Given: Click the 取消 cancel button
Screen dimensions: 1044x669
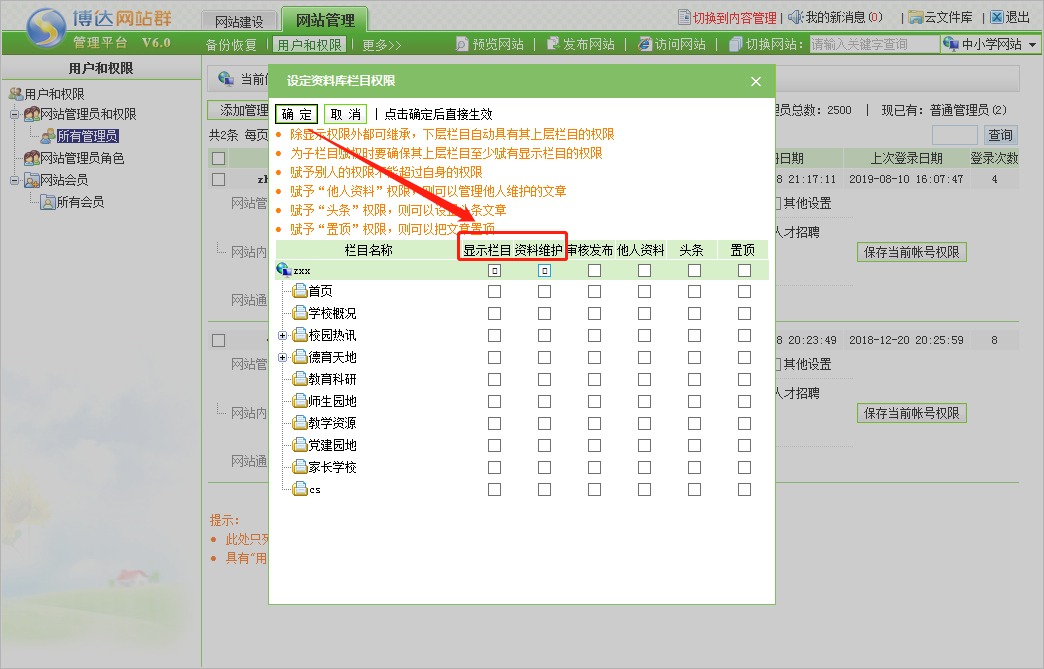Looking at the screenshot, I should click(345, 114).
